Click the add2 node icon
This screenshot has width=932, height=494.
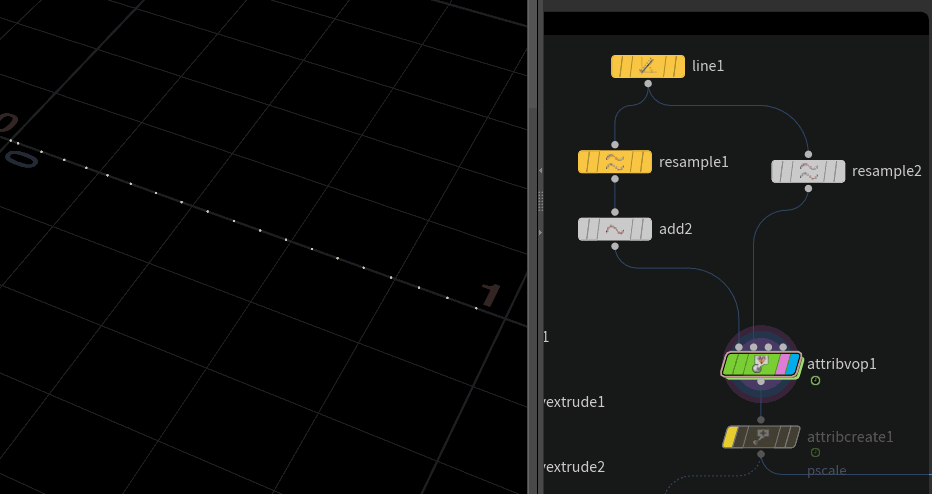point(615,229)
